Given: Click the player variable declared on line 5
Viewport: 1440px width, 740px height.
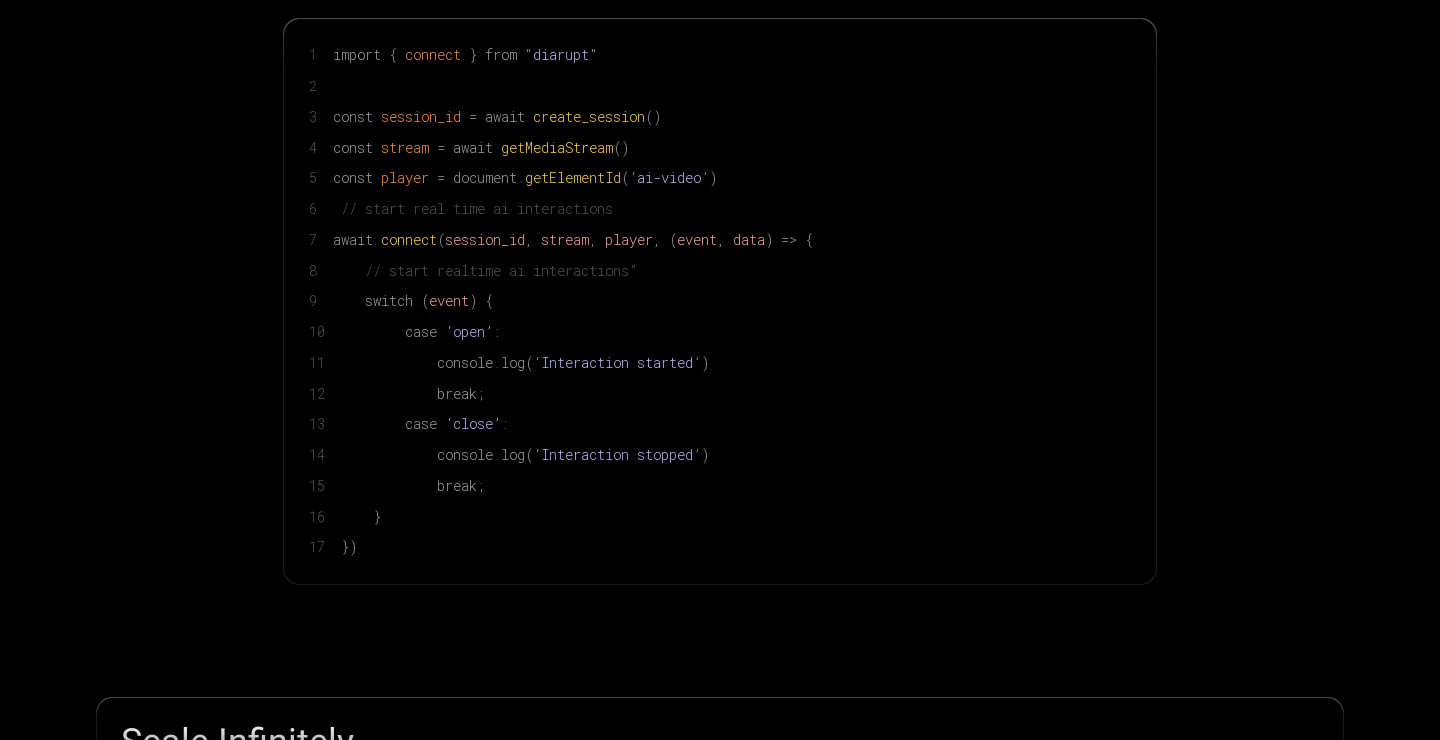Looking at the screenshot, I should tap(405, 178).
